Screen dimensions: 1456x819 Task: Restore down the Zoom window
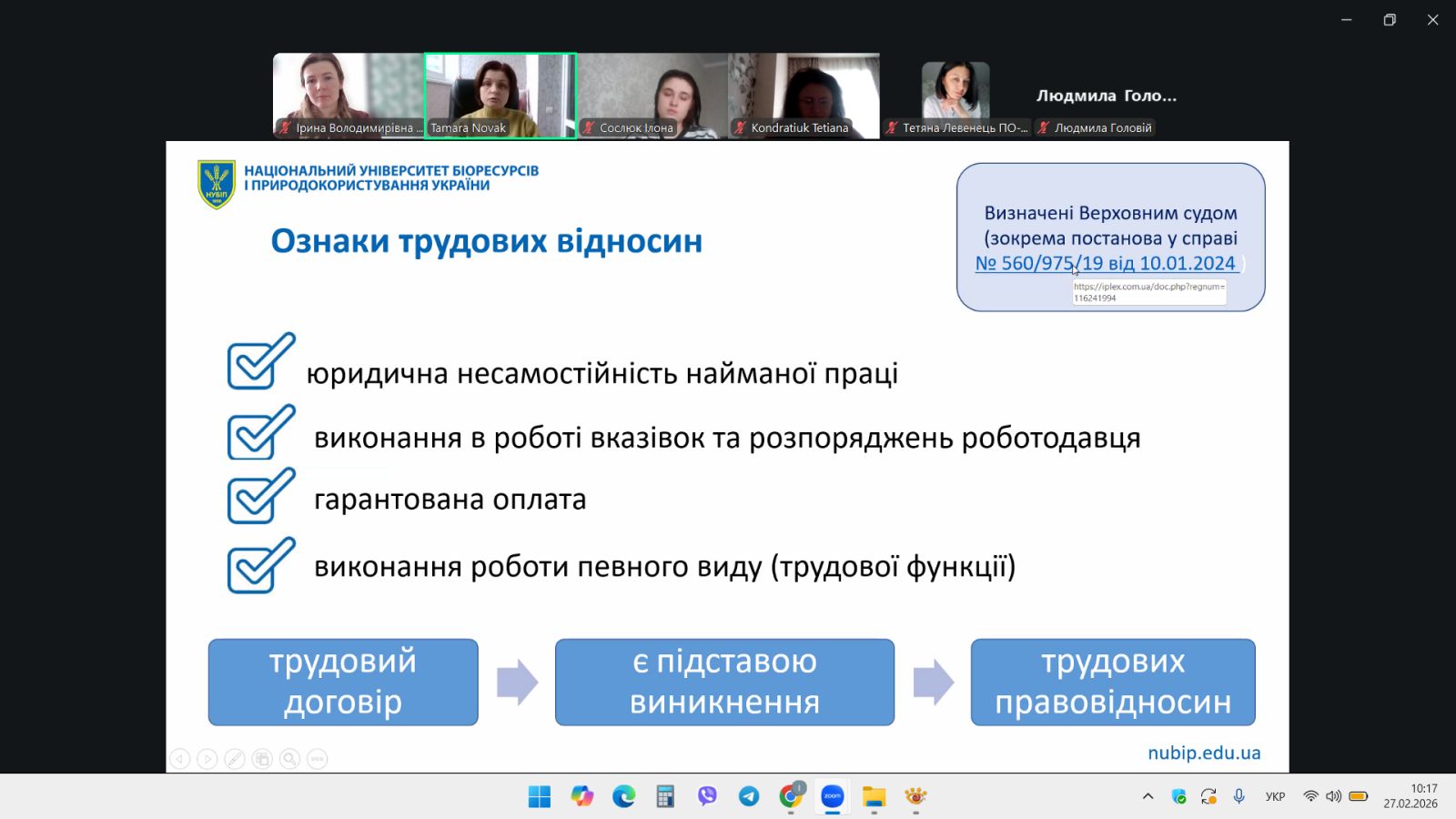pos(1390,20)
